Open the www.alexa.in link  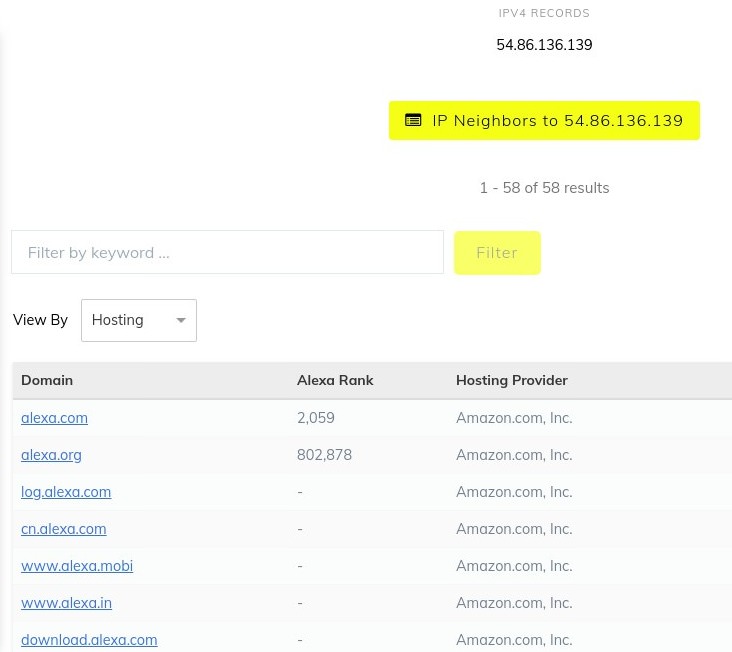(66, 603)
